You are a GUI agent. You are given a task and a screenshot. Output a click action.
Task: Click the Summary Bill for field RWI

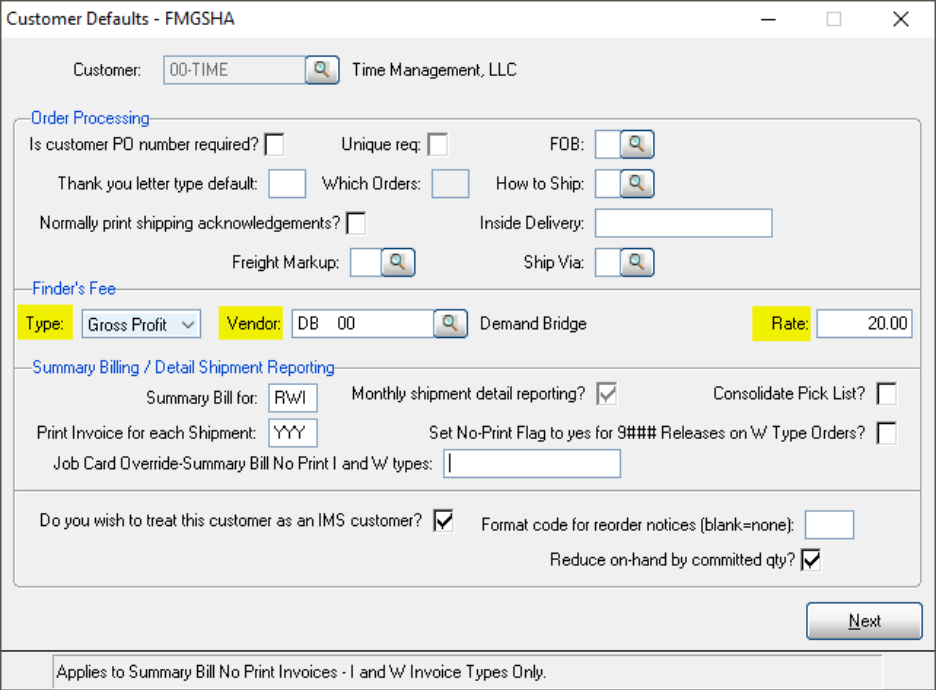292,398
